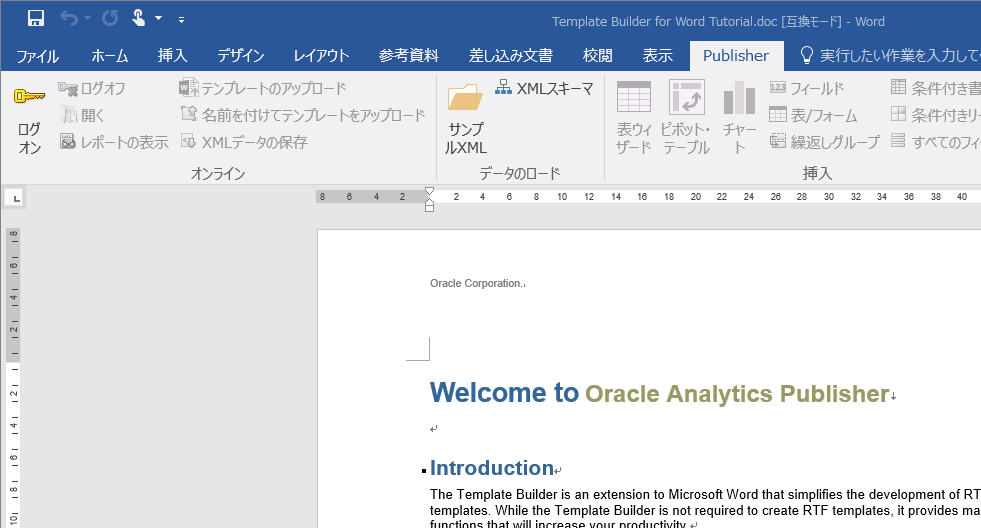Click the horizontal ruler at mark 10
The image size is (981, 528).
tap(562, 196)
